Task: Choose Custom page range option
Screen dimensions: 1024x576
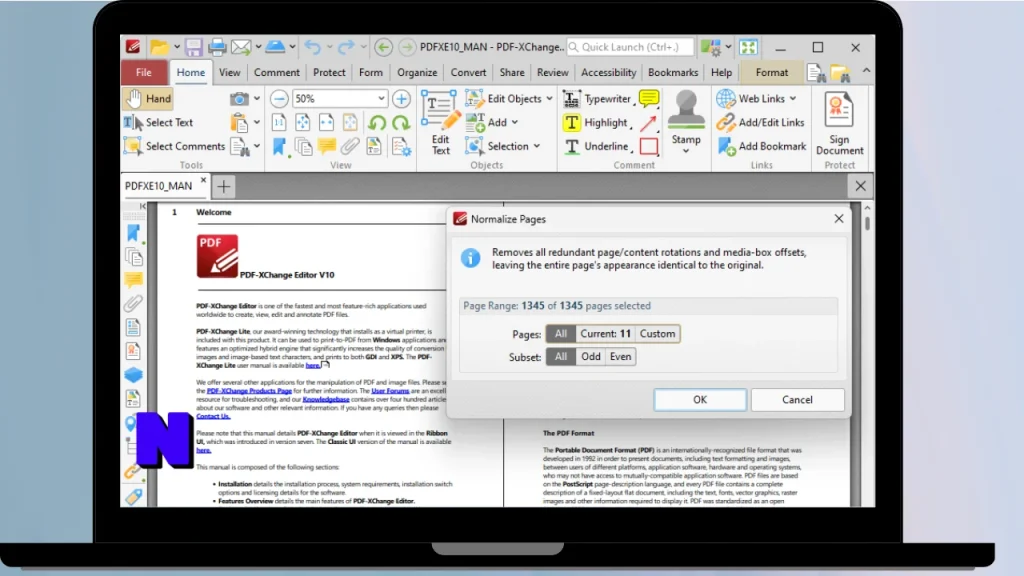Action: click(657, 334)
